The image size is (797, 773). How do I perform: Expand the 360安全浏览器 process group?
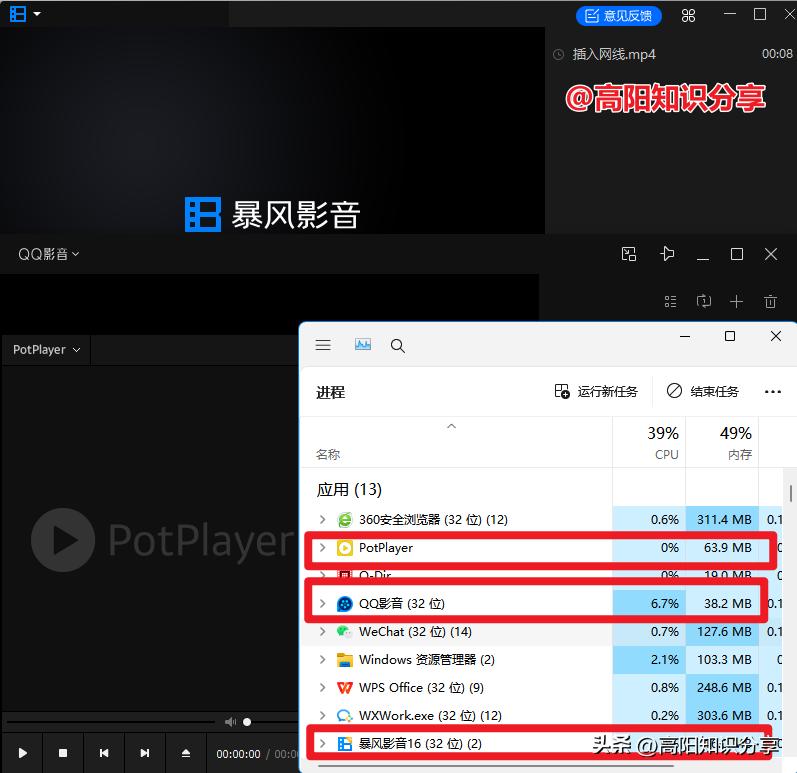[x=322, y=519]
